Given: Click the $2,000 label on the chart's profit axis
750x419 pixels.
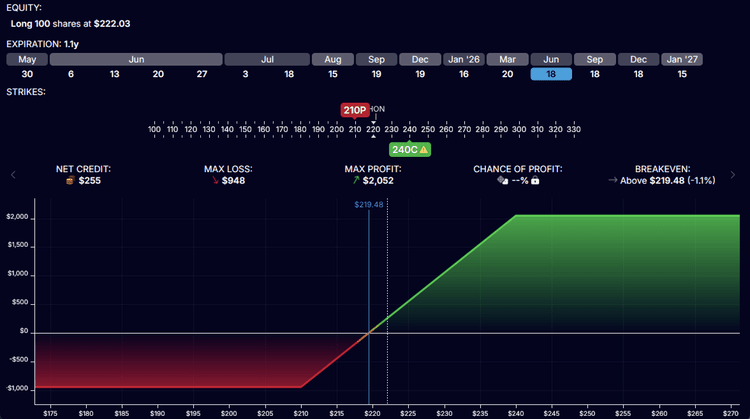Looking at the screenshot, I should tap(17, 217).
